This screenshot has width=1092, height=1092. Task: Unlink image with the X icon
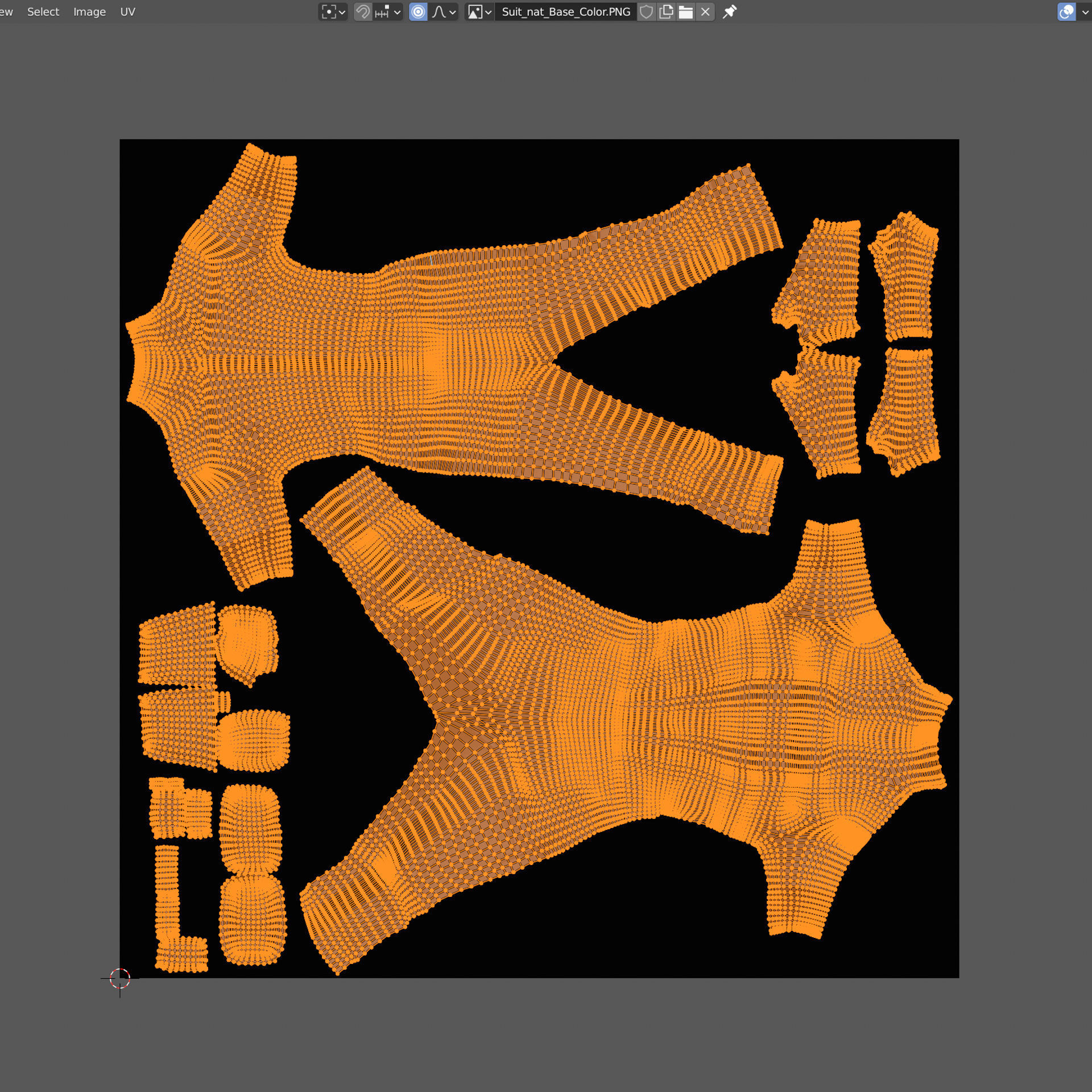(705, 12)
